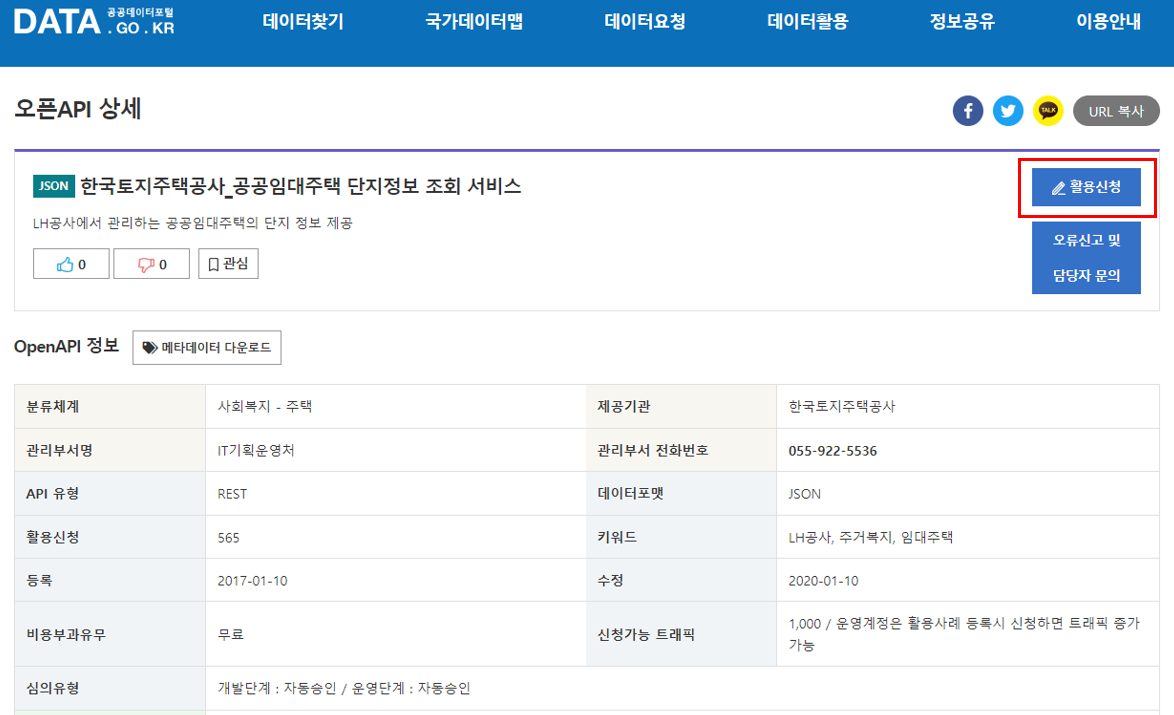The height and width of the screenshot is (715, 1174).
Task: Click the 비용부과유무 label cell
Action: coord(110,634)
